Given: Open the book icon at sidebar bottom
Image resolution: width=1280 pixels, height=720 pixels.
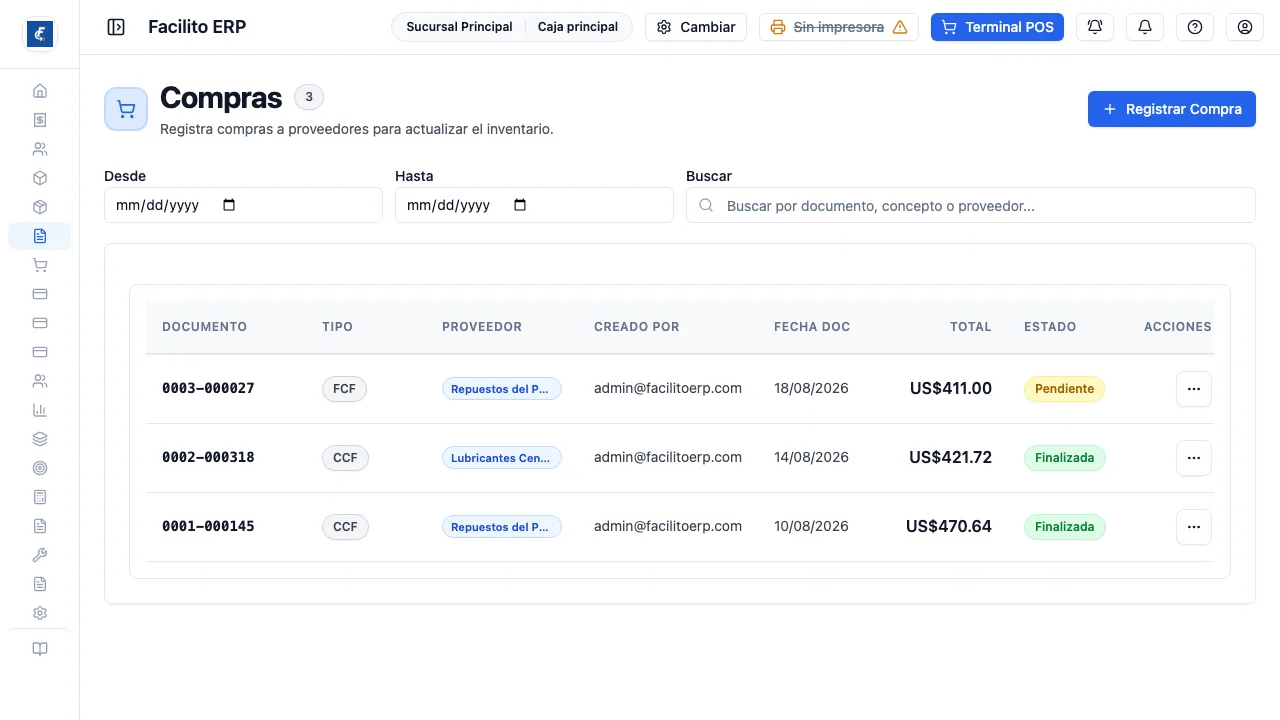Looking at the screenshot, I should (x=40, y=649).
